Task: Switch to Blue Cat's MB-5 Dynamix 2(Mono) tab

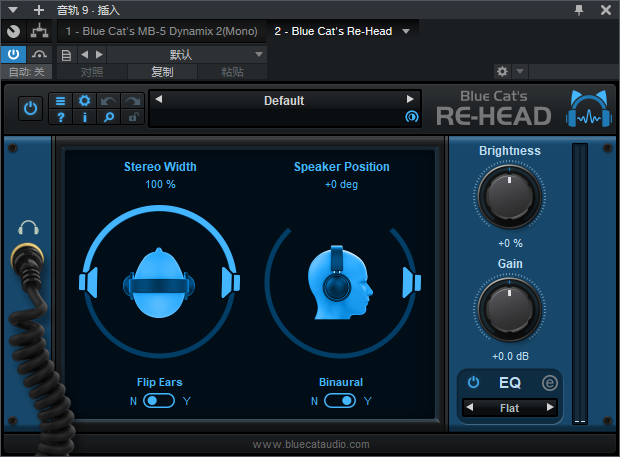Action: point(161,31)
